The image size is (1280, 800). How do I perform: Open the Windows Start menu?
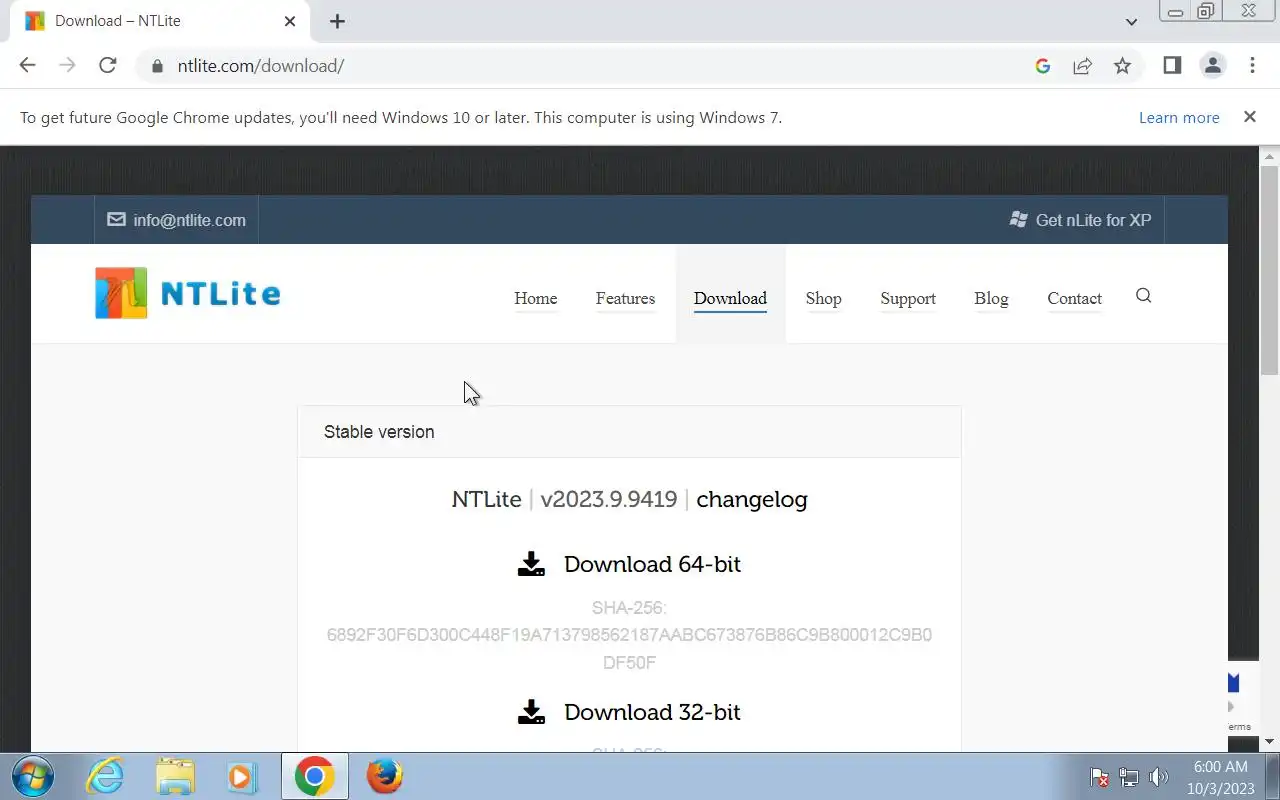32,776
